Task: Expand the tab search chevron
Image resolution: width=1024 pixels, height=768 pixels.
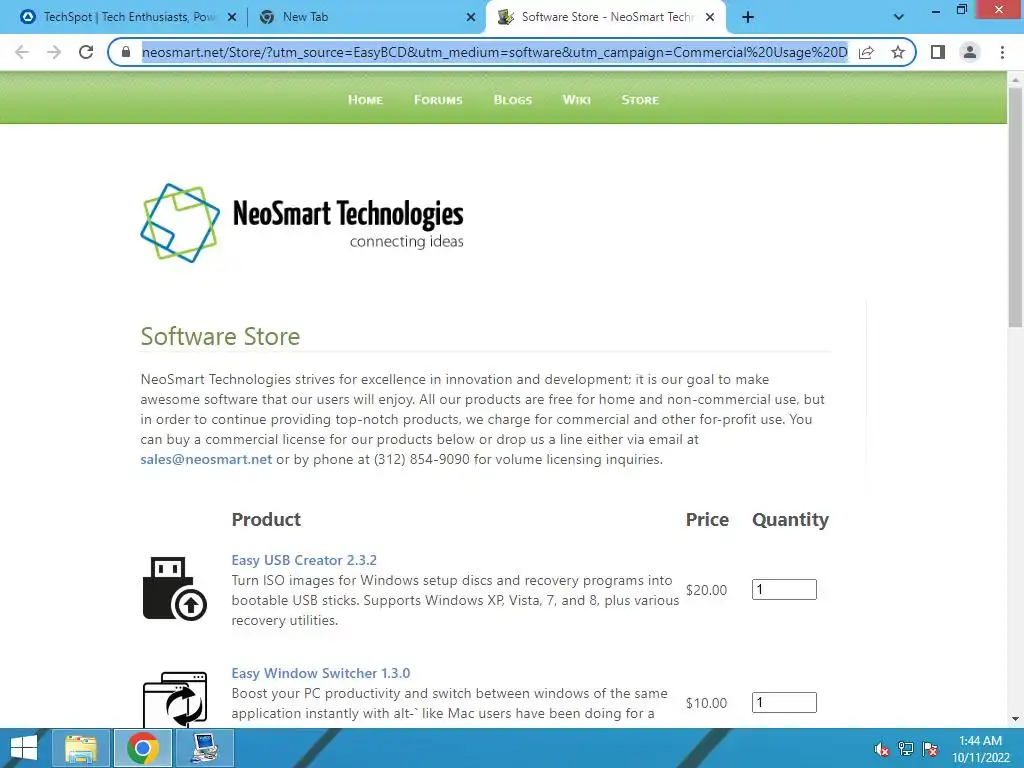Action: point(899,18)
